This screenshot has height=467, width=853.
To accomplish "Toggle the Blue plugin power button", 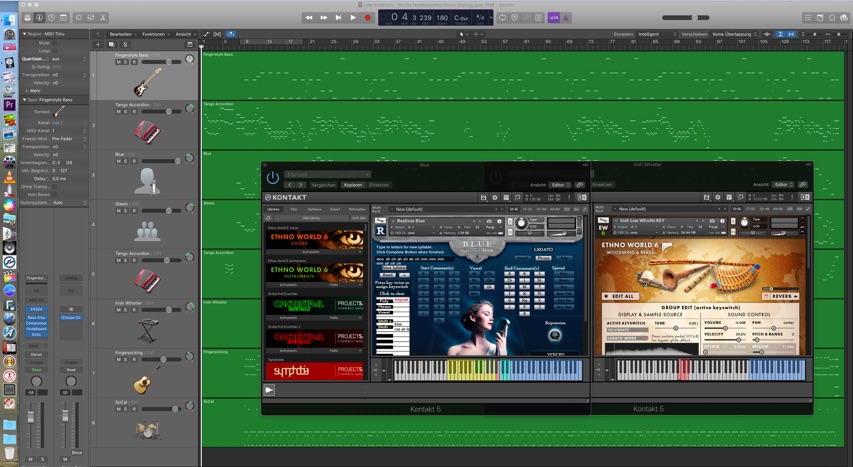I will [273, 177].
